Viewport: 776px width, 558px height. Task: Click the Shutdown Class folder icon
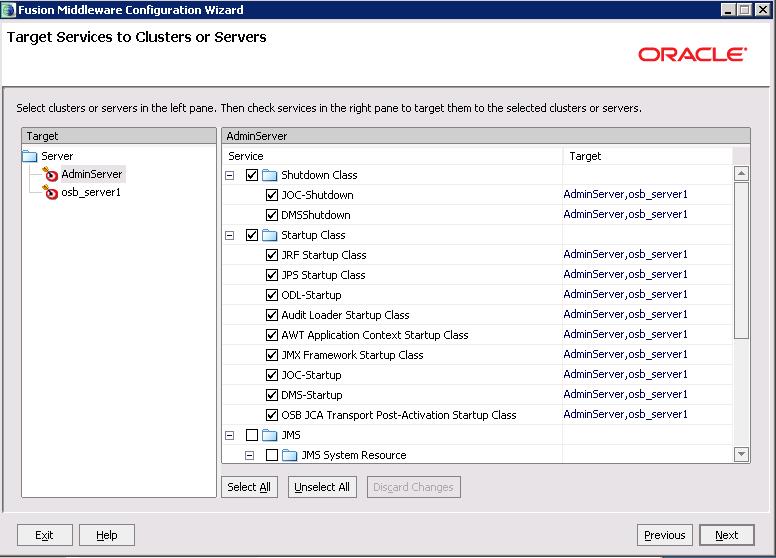(x=269, y=175)
